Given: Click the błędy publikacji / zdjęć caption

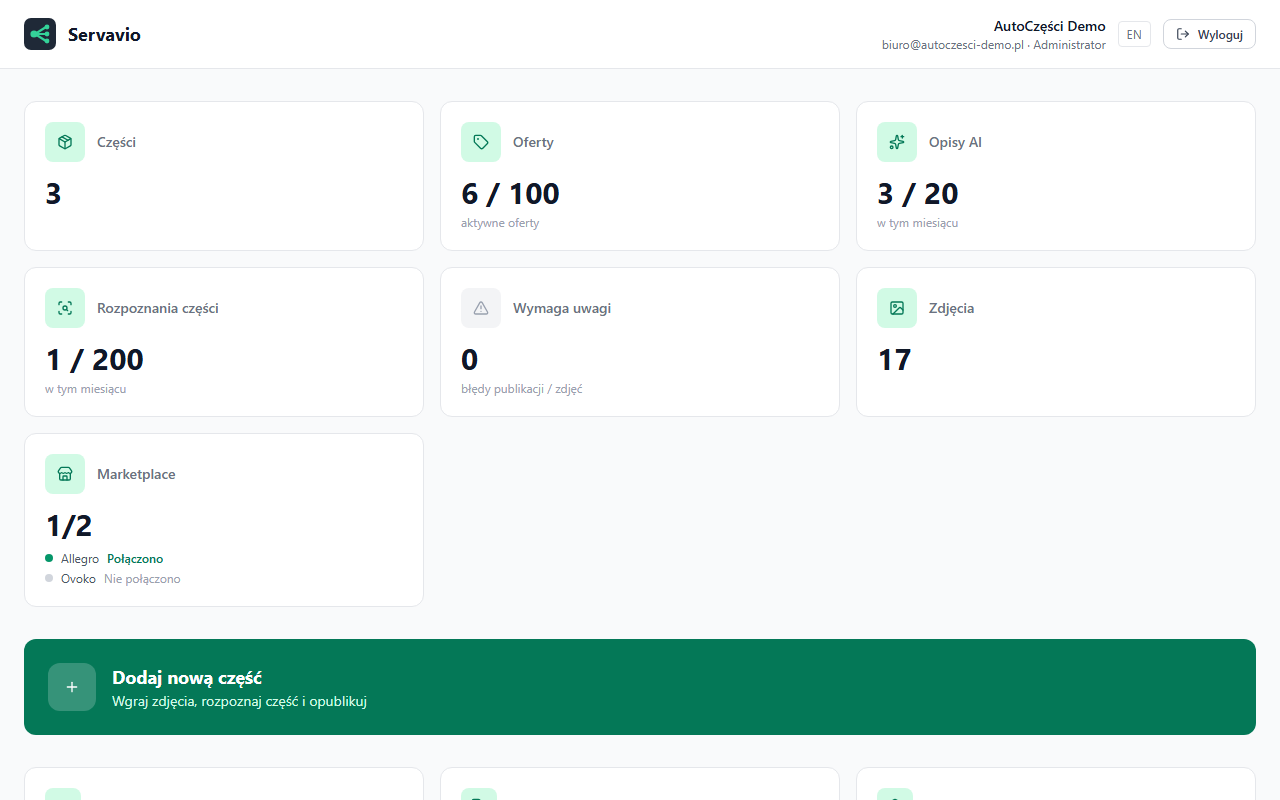Looking at the screenshot, I should (522, 389).
